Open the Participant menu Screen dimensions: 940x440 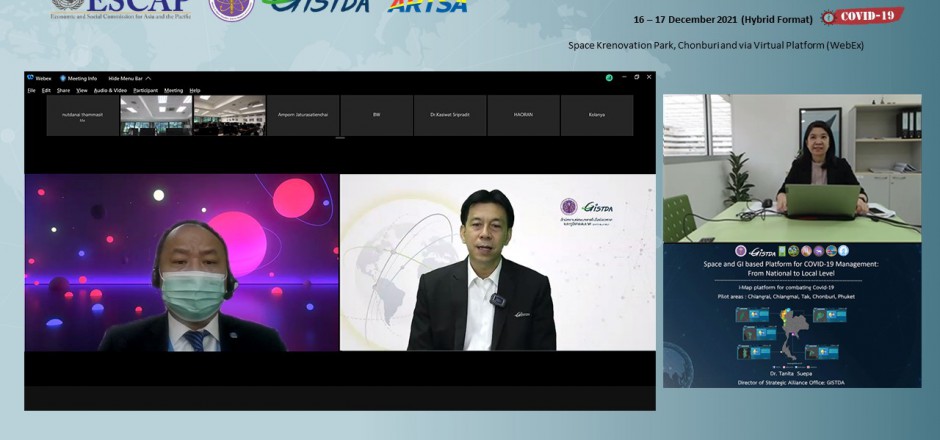[145, 90]
